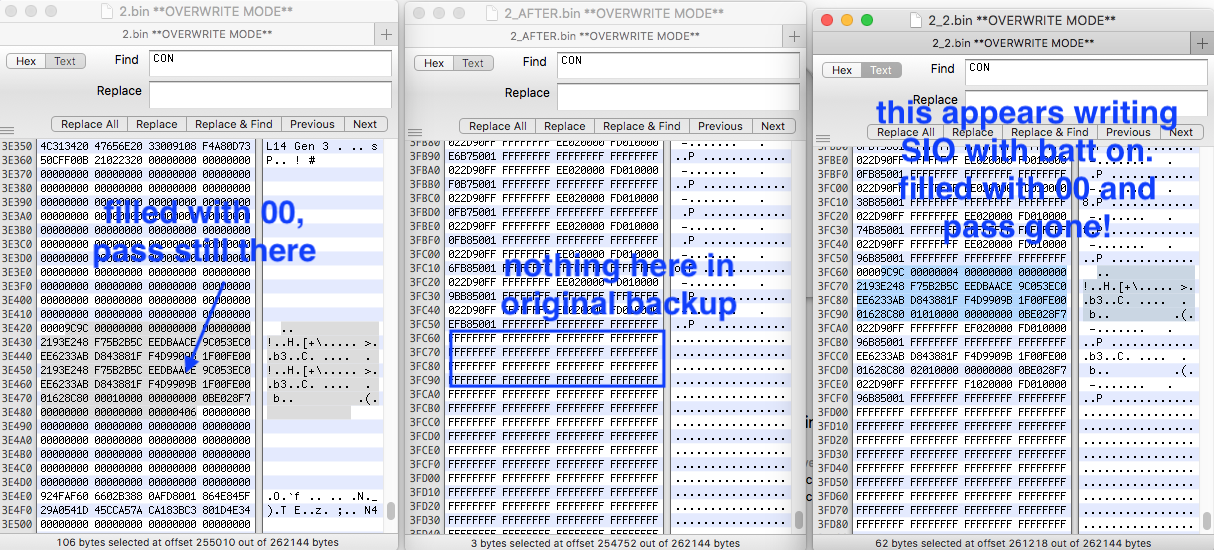1214x550 pixels.
Task: Click offset row 3FD30 in 2_AFTER.bin window
Action: tap(426, 521)
